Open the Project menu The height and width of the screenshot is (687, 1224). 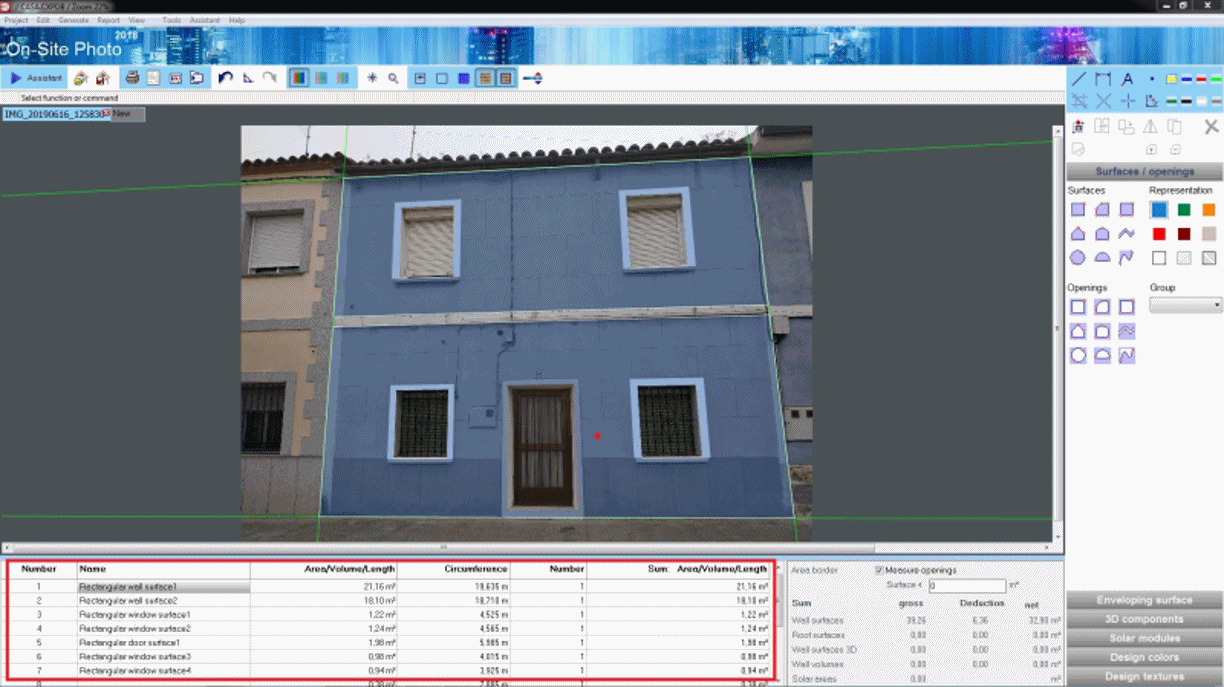point(16,20)
